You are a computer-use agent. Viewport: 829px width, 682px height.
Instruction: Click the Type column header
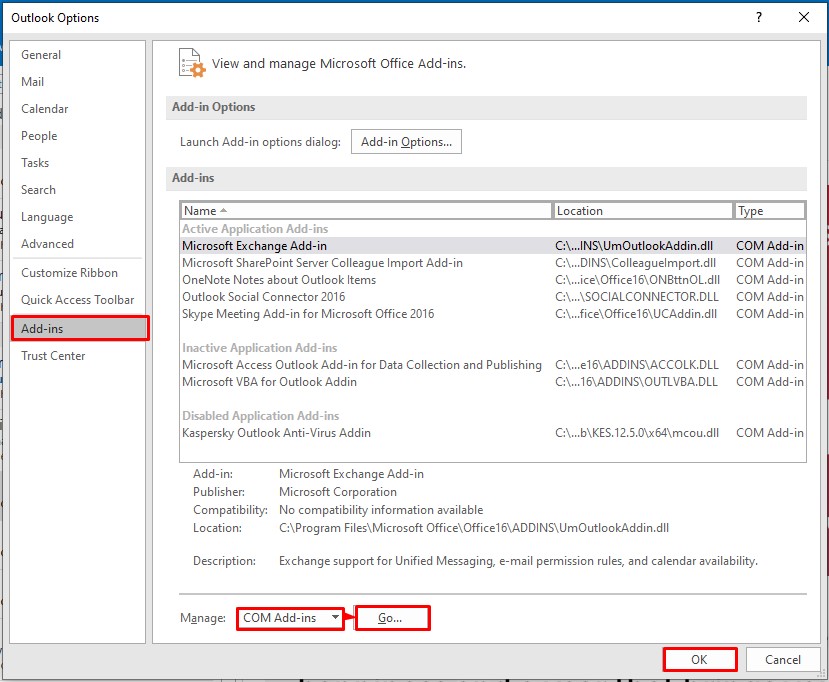click(768, 211)
